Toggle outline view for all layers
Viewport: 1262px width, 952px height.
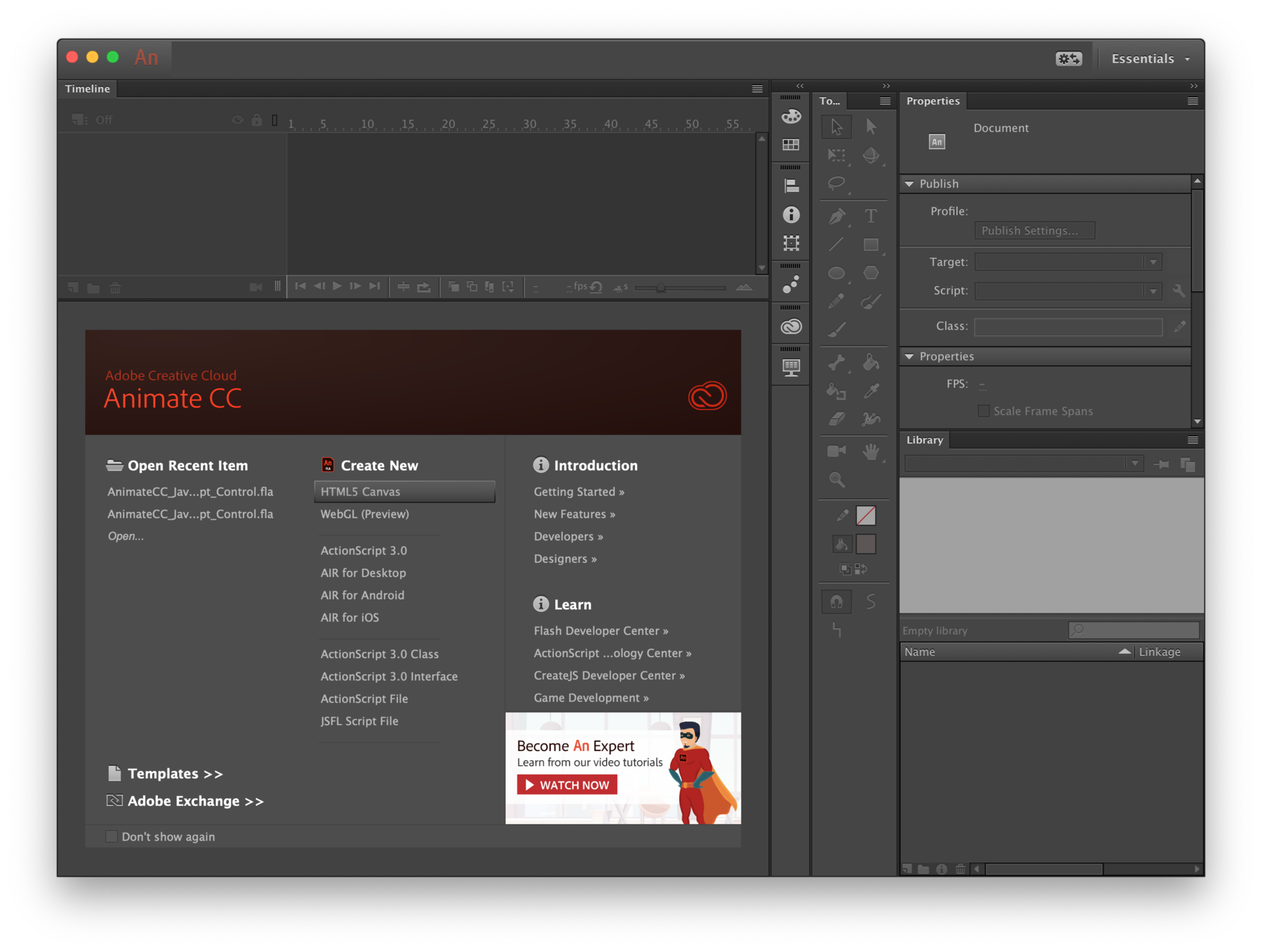(x=275, y=120)
